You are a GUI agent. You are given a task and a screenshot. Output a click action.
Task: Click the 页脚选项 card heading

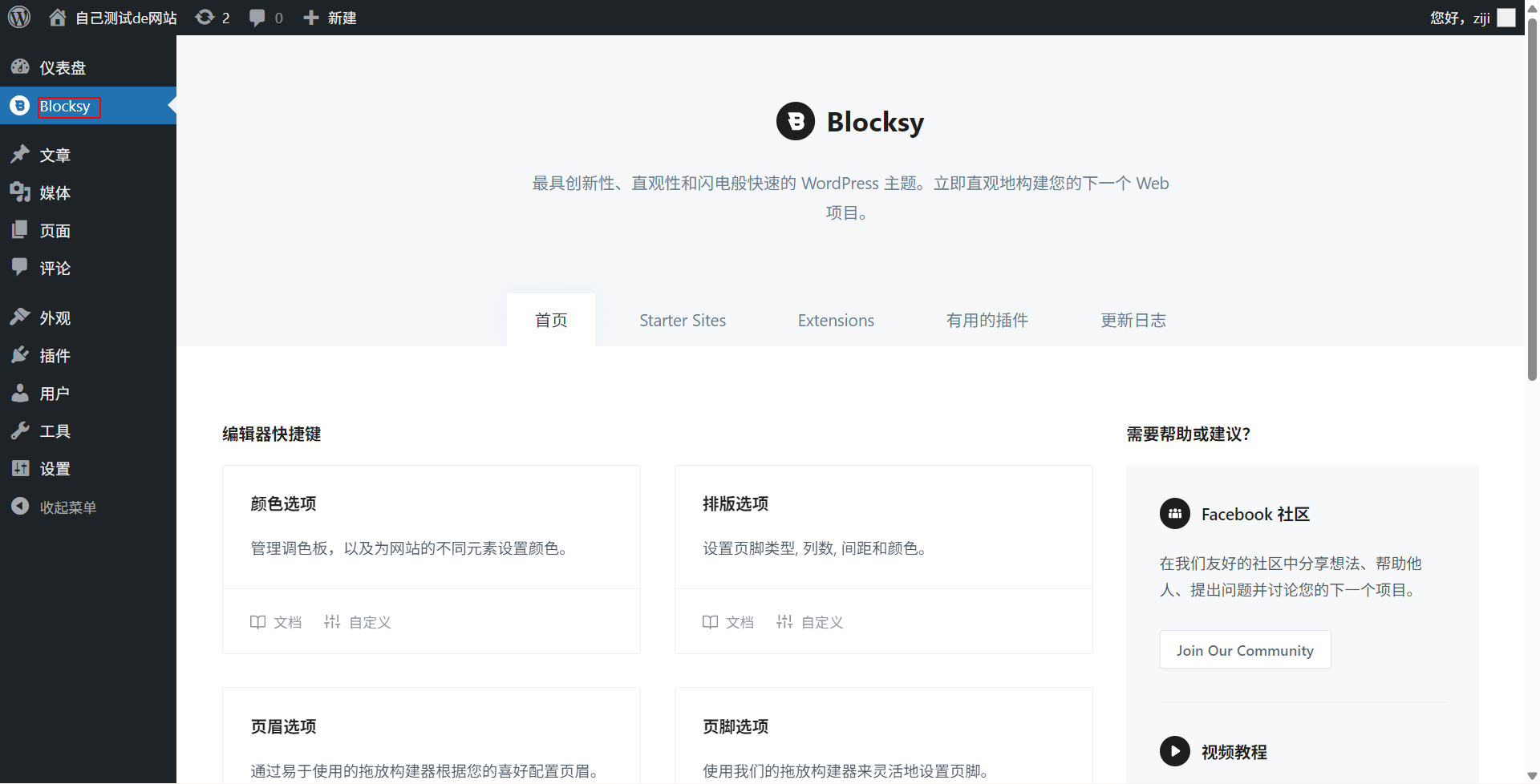click(x=736, y=726)
